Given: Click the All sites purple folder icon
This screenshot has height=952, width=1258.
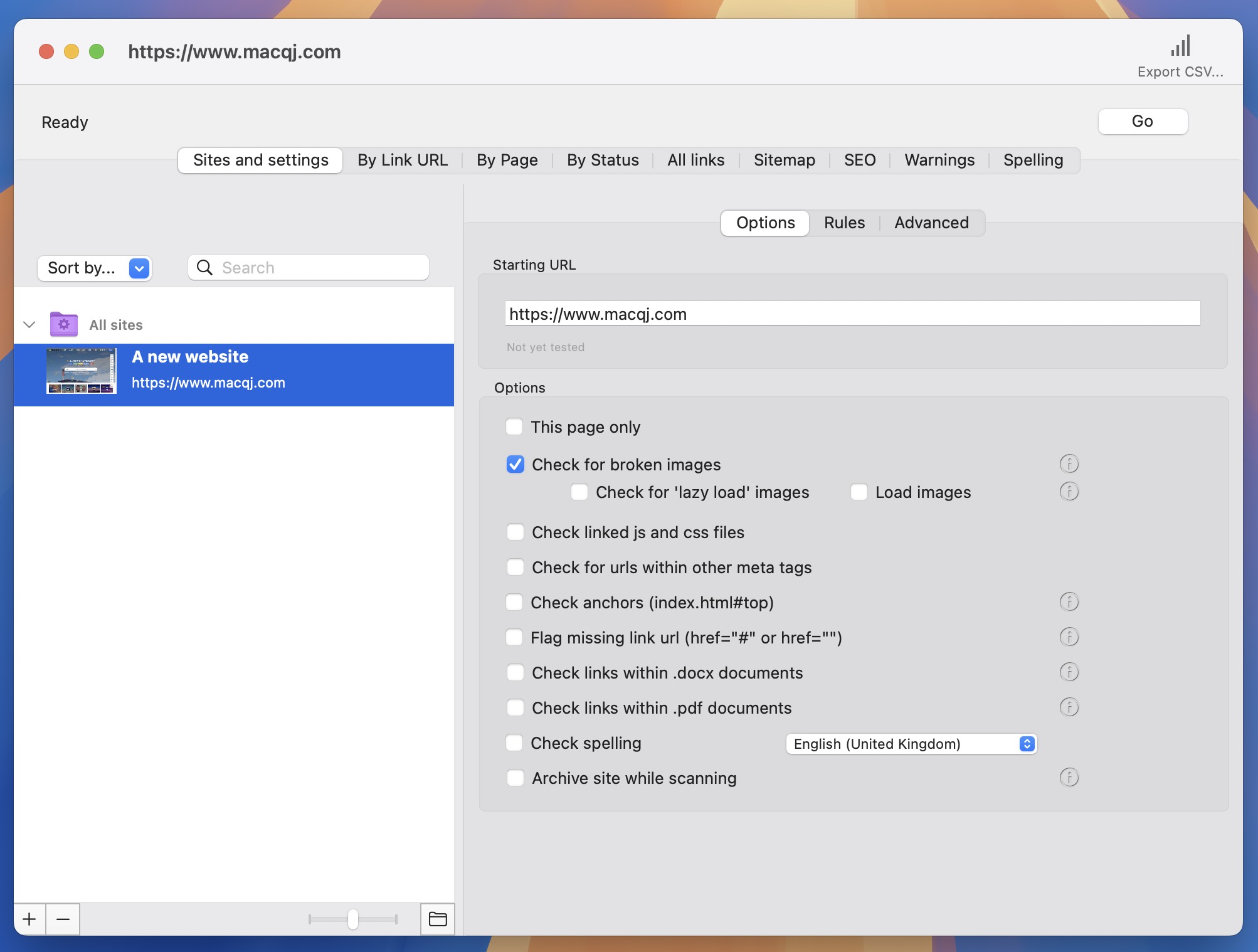Looking at the screenshot, I should pos(64,324).
